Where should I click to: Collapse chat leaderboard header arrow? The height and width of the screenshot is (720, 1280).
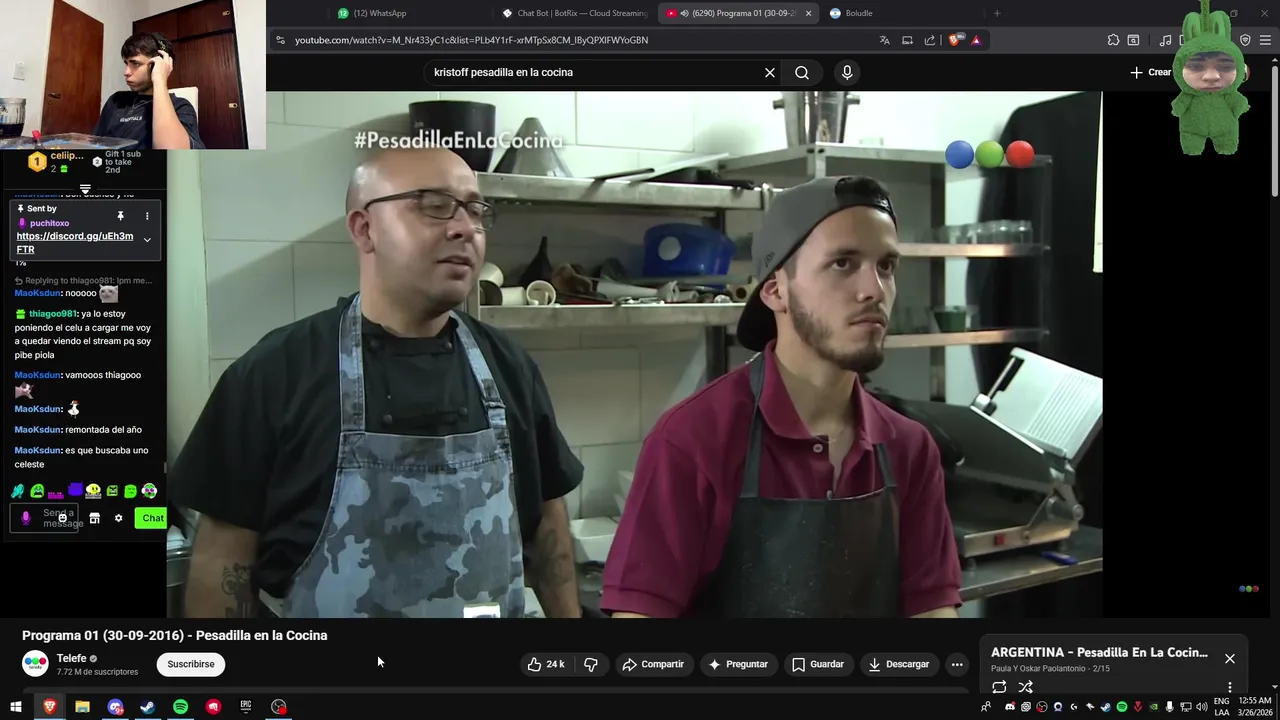coord(85,189)
